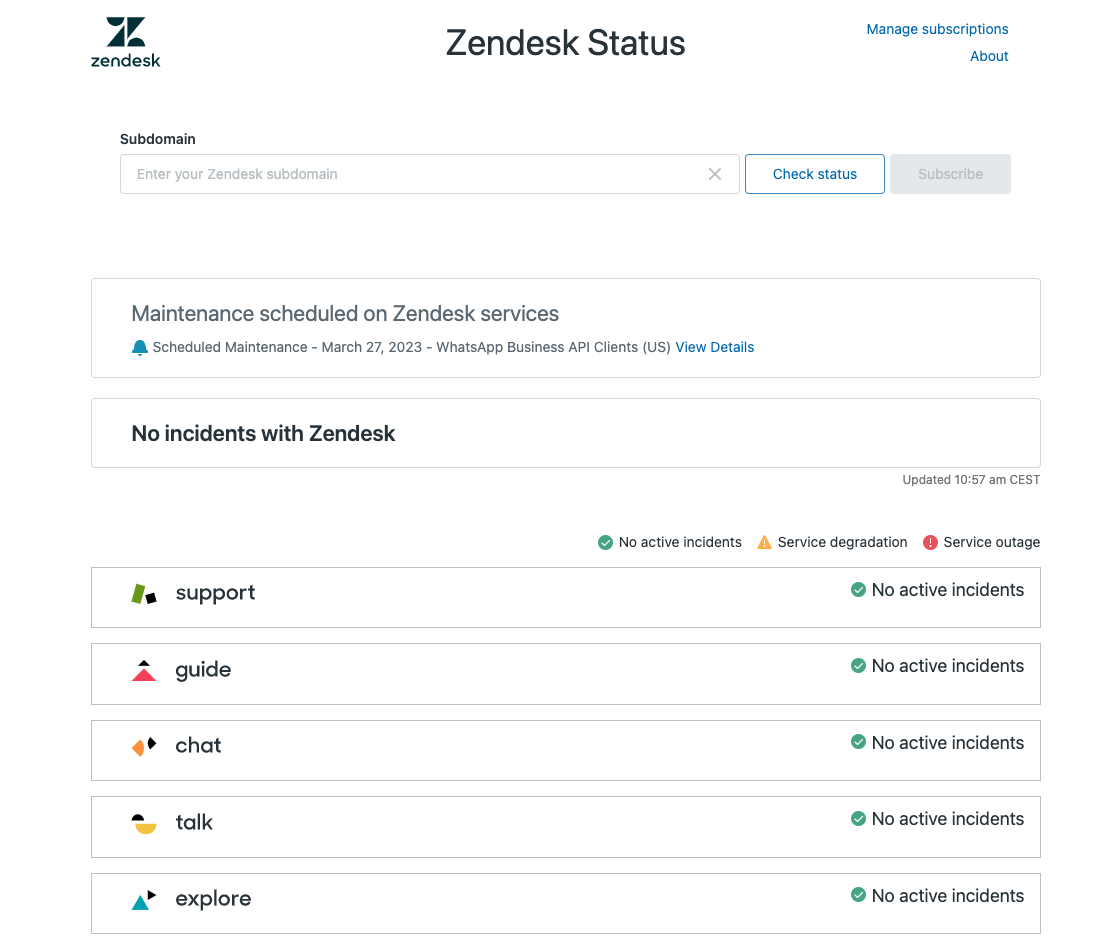Click the guide product icon
Image resolution: width=1110 pixels, height=943 pixels.
click(144, 670)
